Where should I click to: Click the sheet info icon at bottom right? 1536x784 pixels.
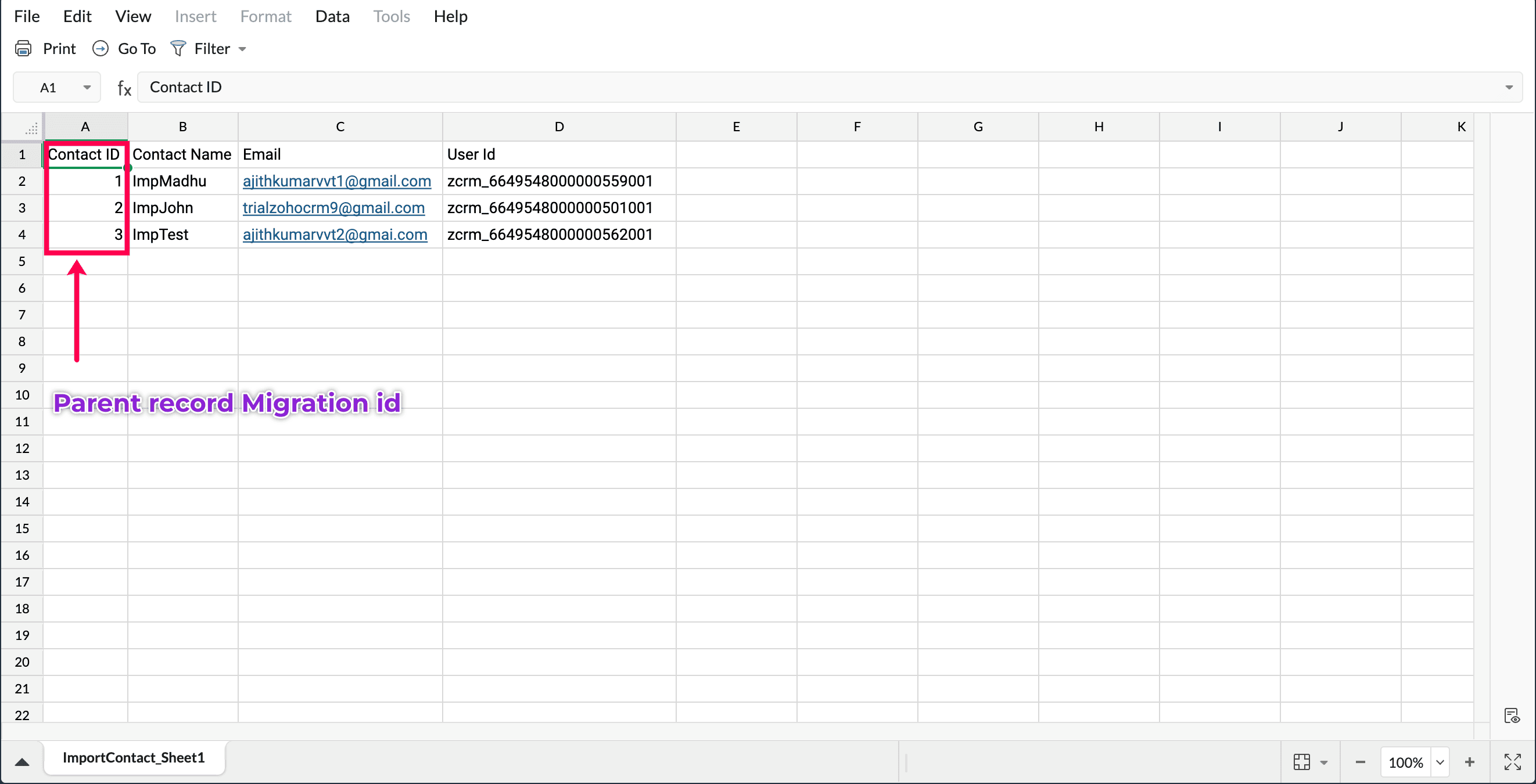[x=1512, y=715]
